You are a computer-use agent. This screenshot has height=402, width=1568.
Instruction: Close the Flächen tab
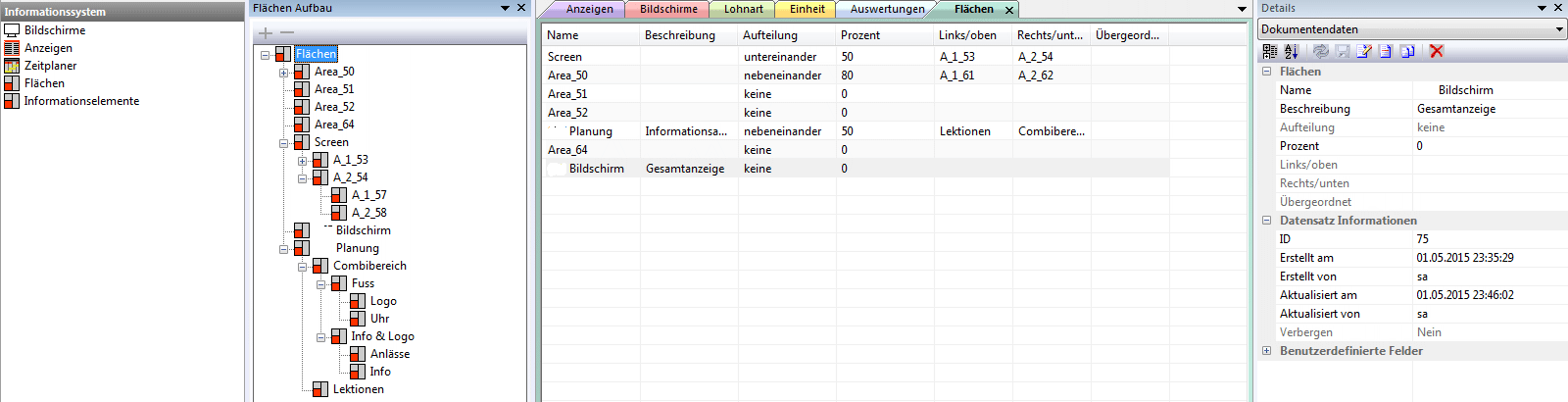click(x=1009, y=10)
